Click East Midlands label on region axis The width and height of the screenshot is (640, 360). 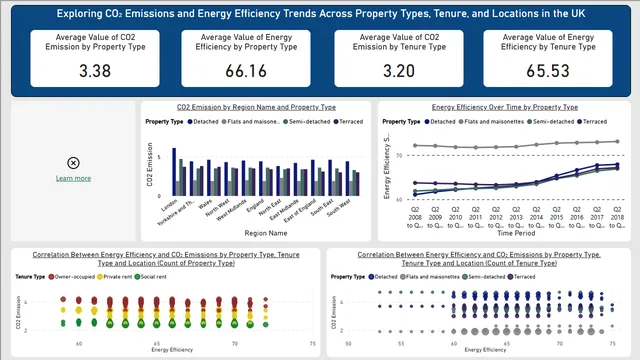pyautogui.click(x=284, y=210)
